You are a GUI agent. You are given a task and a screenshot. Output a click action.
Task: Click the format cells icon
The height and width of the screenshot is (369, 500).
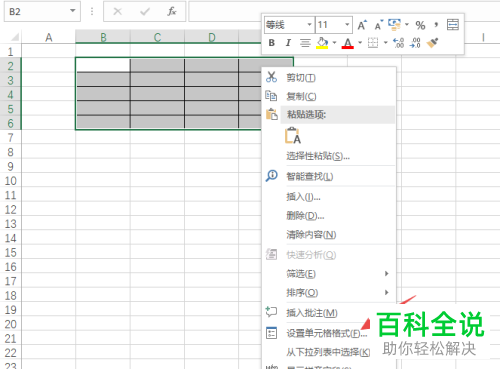[x=271, y=333]
